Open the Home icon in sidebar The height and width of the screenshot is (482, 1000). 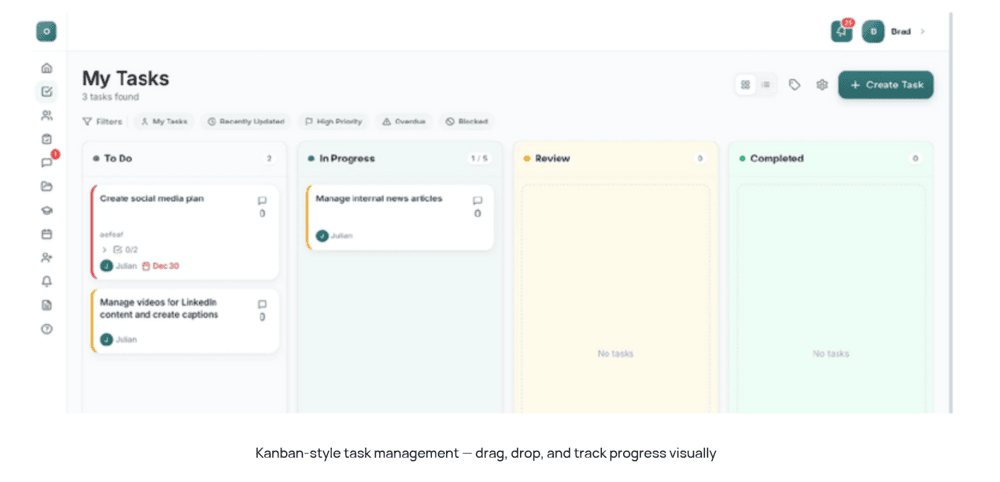[46, 68]
